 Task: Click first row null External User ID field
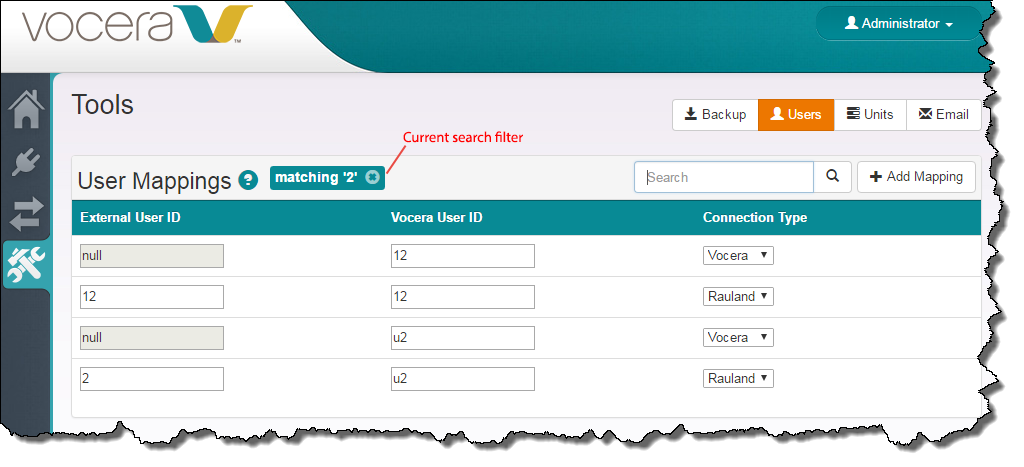[152, 255]
